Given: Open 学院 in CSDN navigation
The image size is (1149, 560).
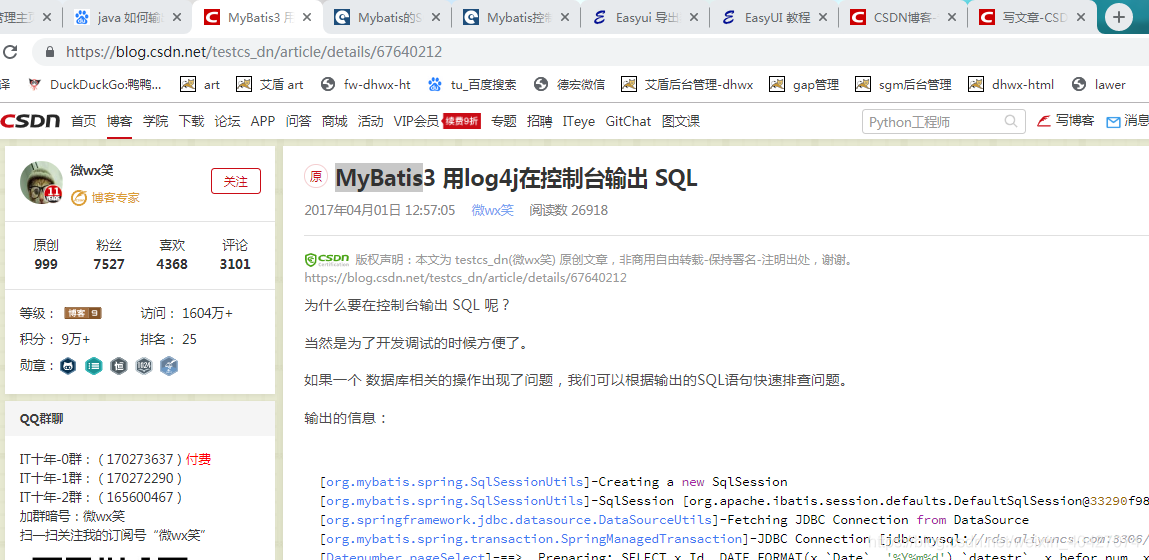Looking at the screenshot, I should point(155,122).
